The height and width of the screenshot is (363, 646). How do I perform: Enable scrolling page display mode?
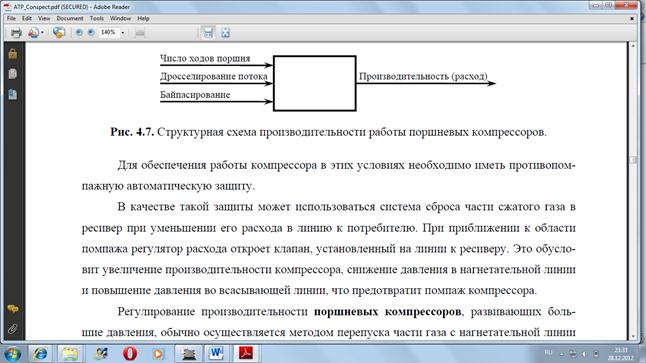[208, 33]
